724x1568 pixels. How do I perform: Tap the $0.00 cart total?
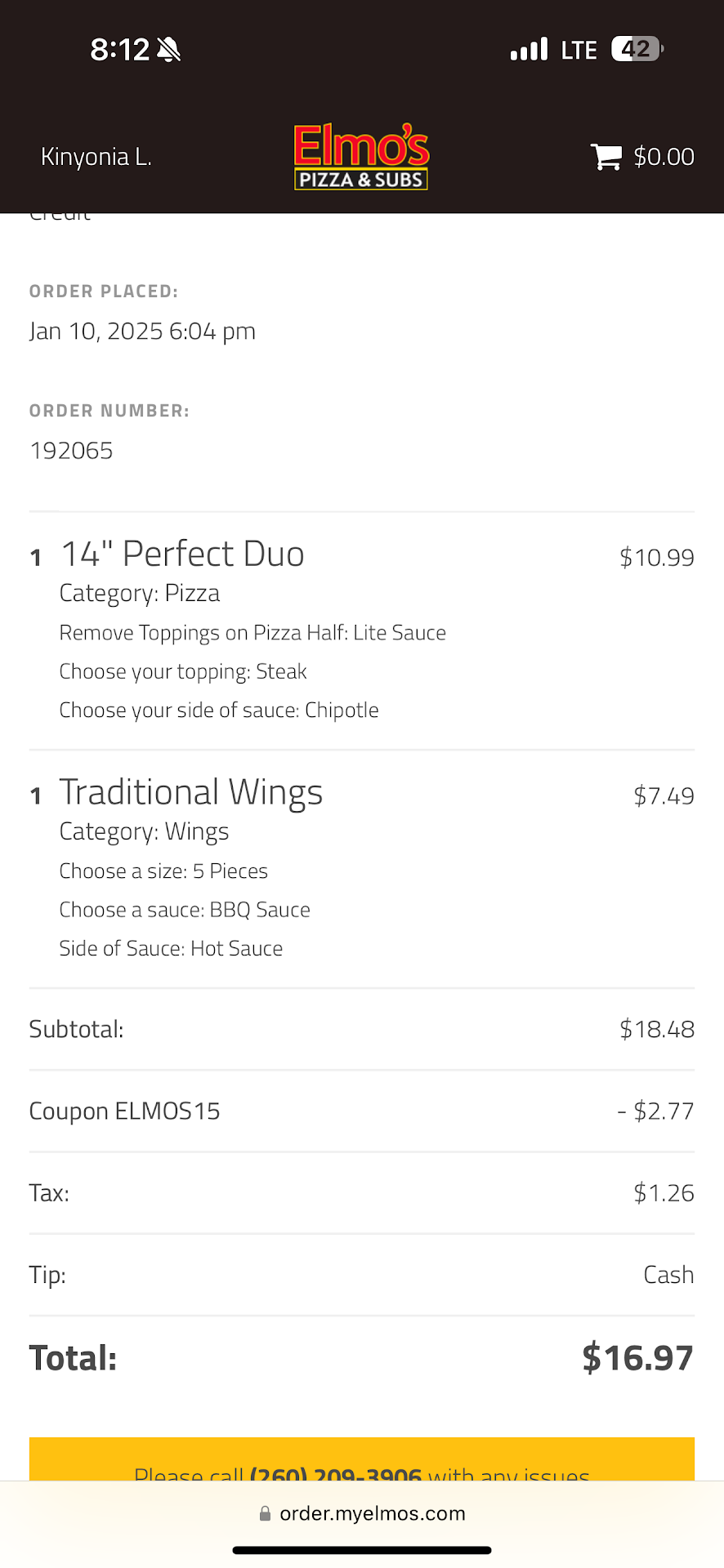click(664, 157)
